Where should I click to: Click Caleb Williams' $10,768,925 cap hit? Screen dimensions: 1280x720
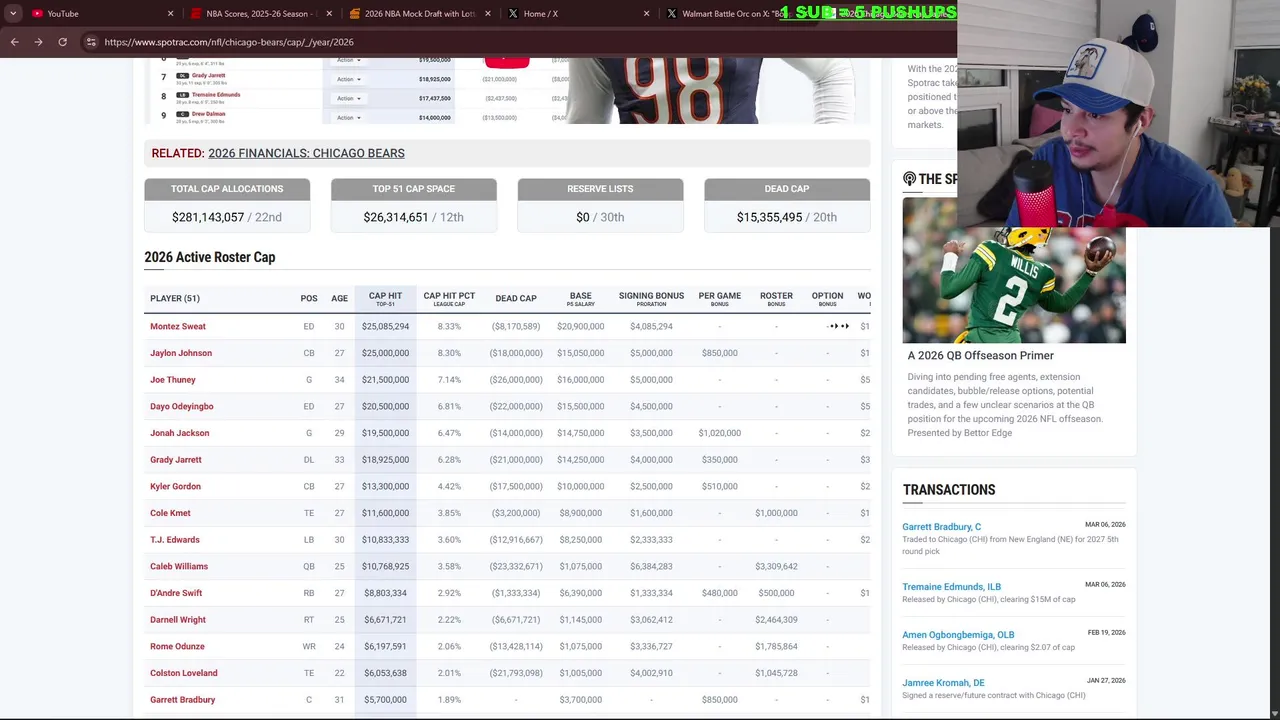385,566
